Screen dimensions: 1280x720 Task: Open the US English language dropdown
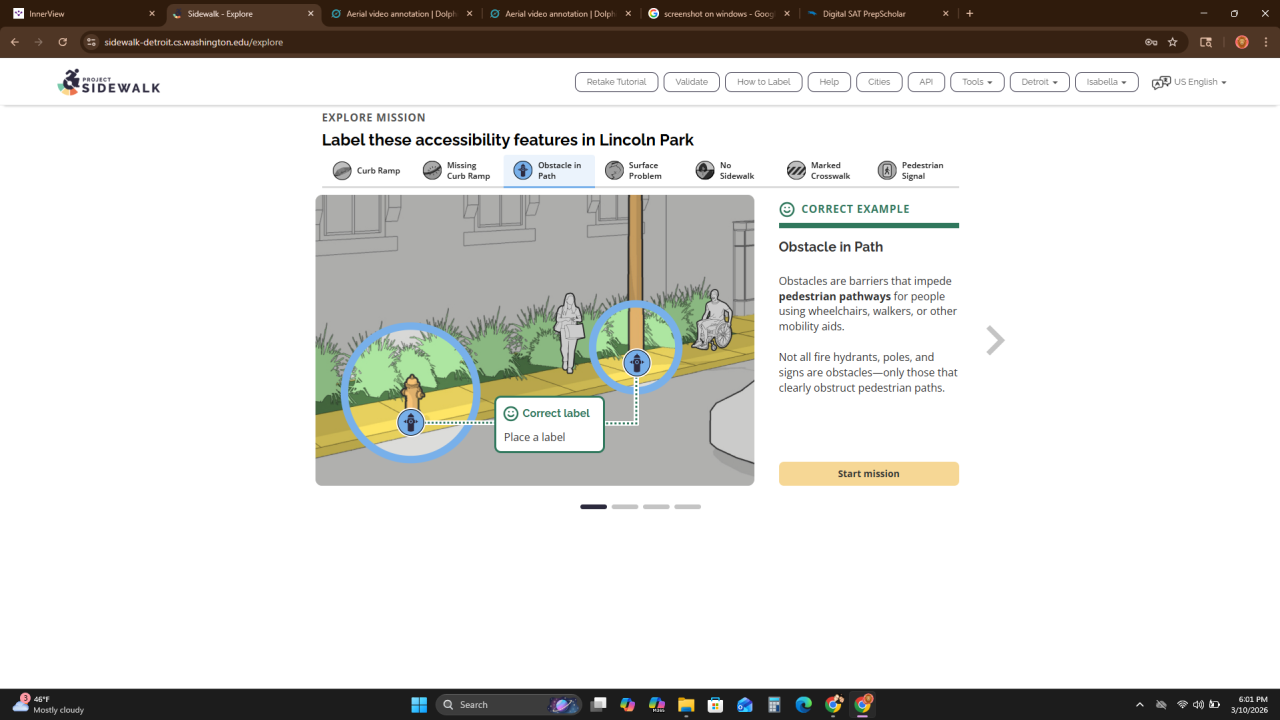1189,82
